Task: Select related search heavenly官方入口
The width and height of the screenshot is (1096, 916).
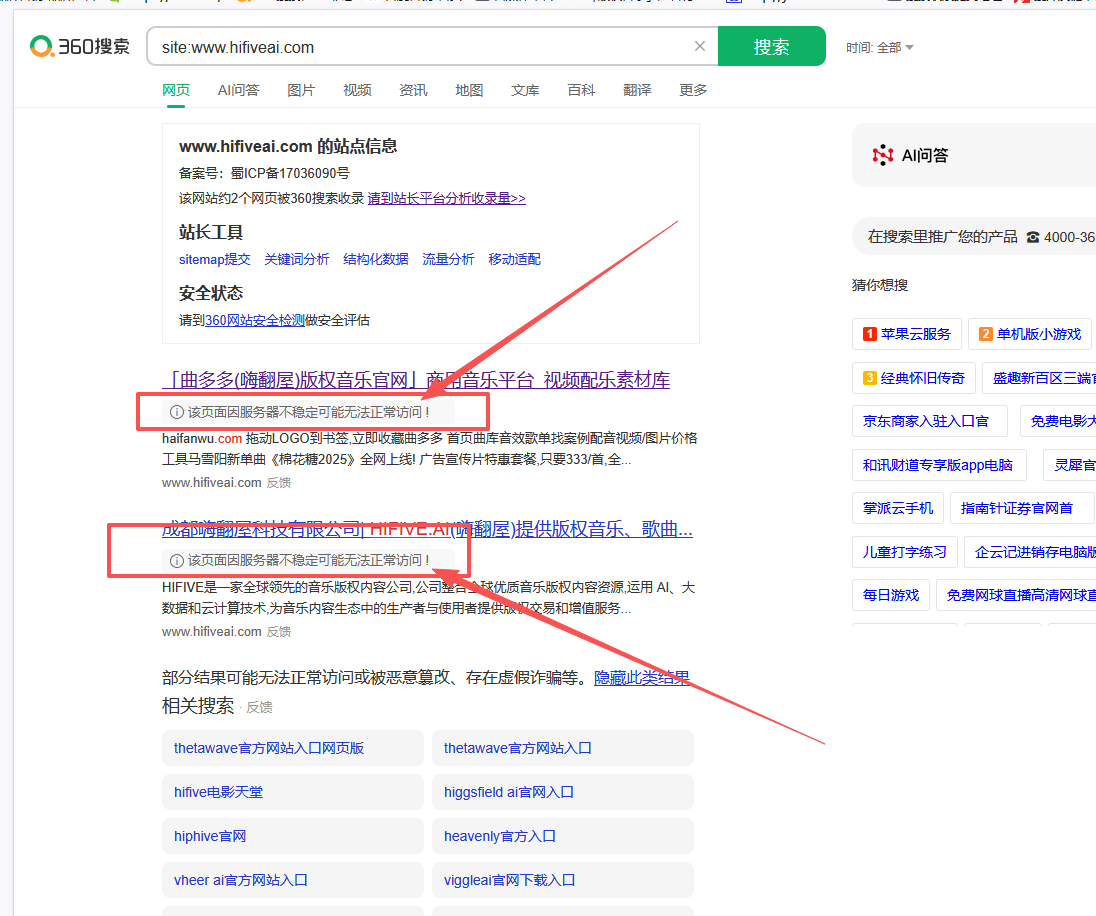Action: pos(563,836)
